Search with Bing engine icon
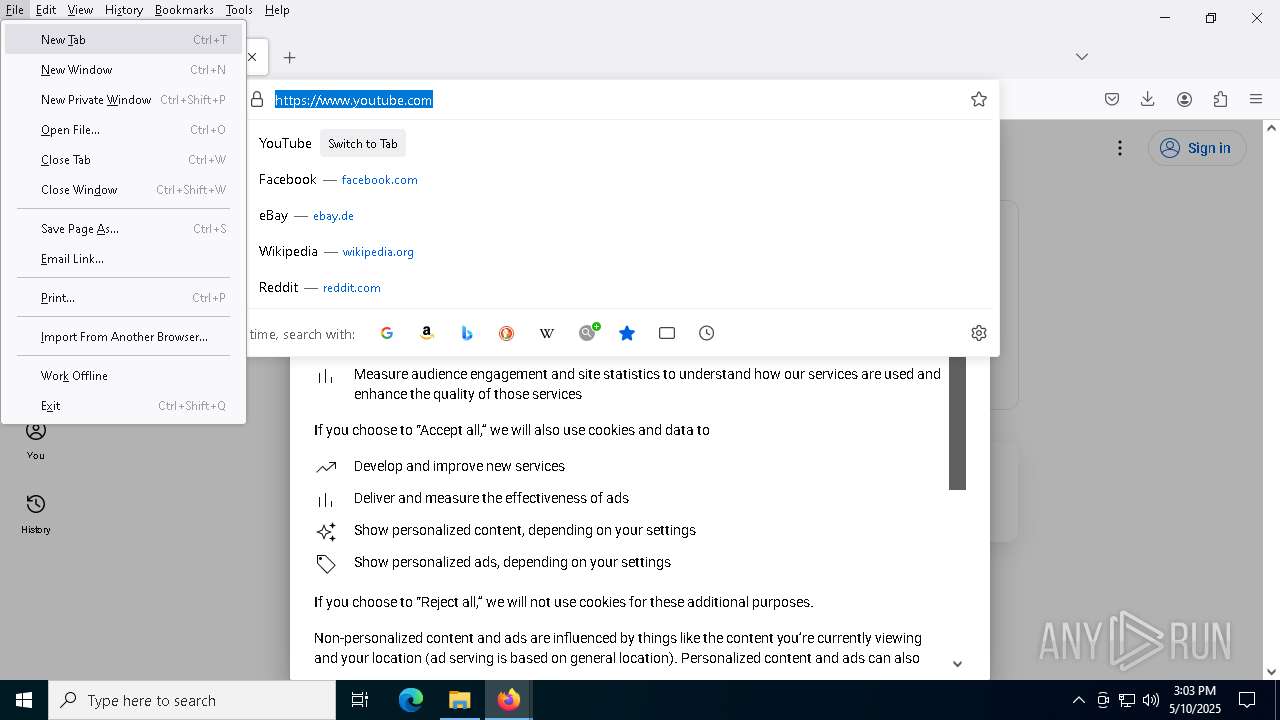Screen dimensions: 1280x720 pos(467,333)
